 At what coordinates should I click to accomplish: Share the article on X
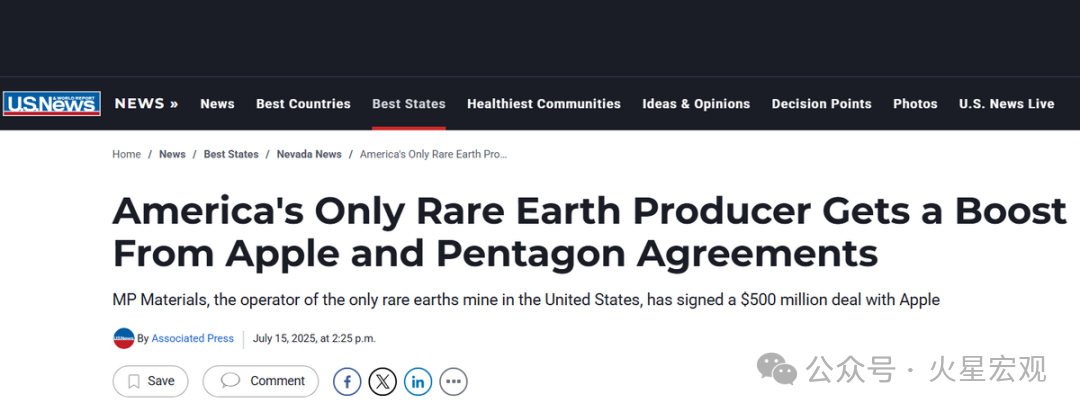pyautogui.click(x=383, y=381)
